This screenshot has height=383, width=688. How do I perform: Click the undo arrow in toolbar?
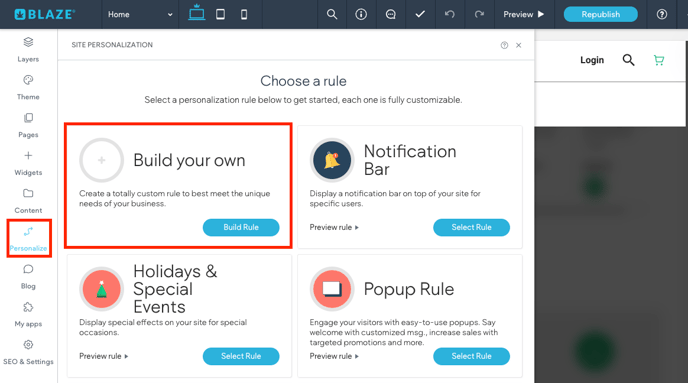(449, 14)
